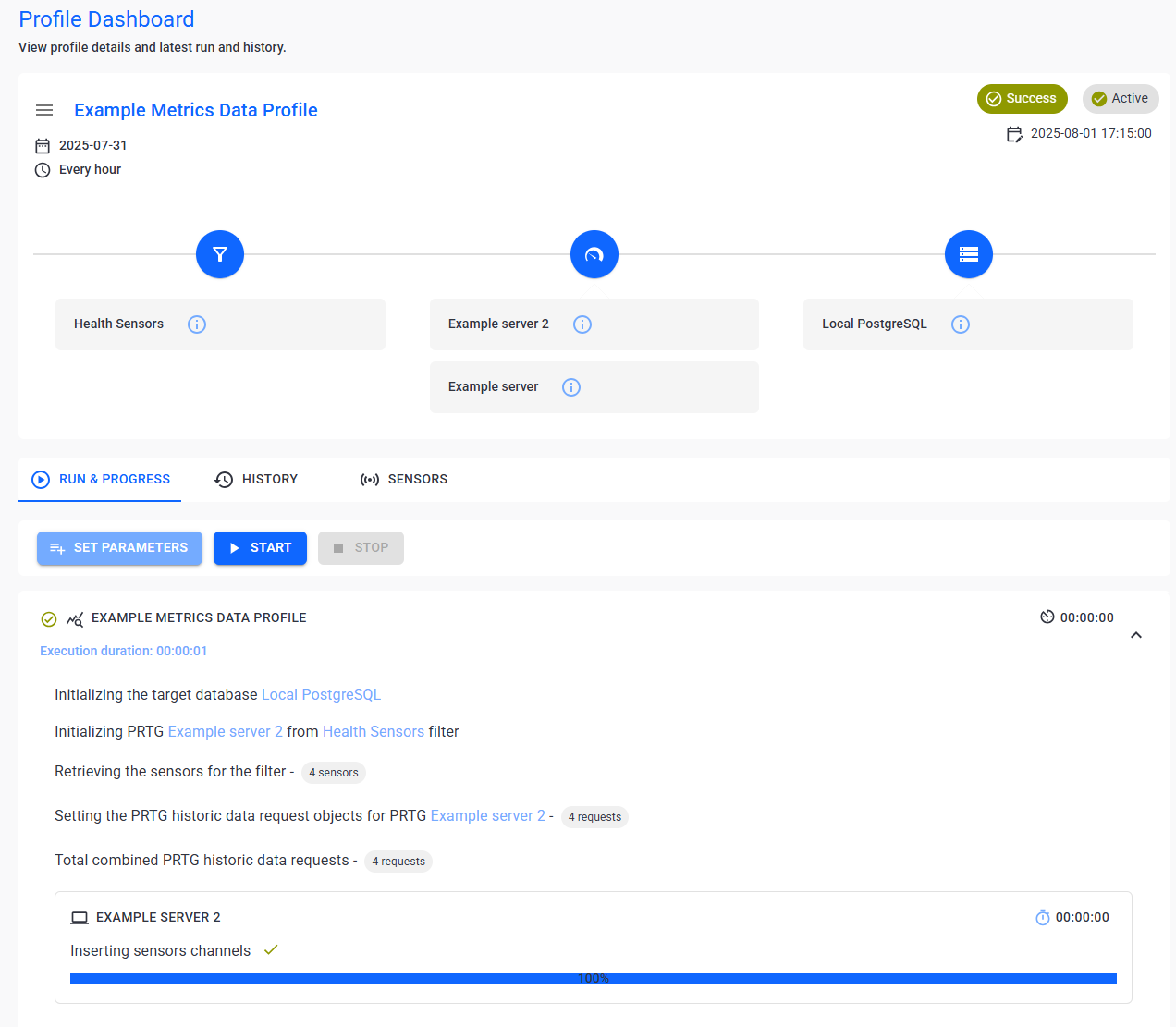
Task: Collapse the Example Metrics Data Profile run panel
Action: click(1136, 635)
